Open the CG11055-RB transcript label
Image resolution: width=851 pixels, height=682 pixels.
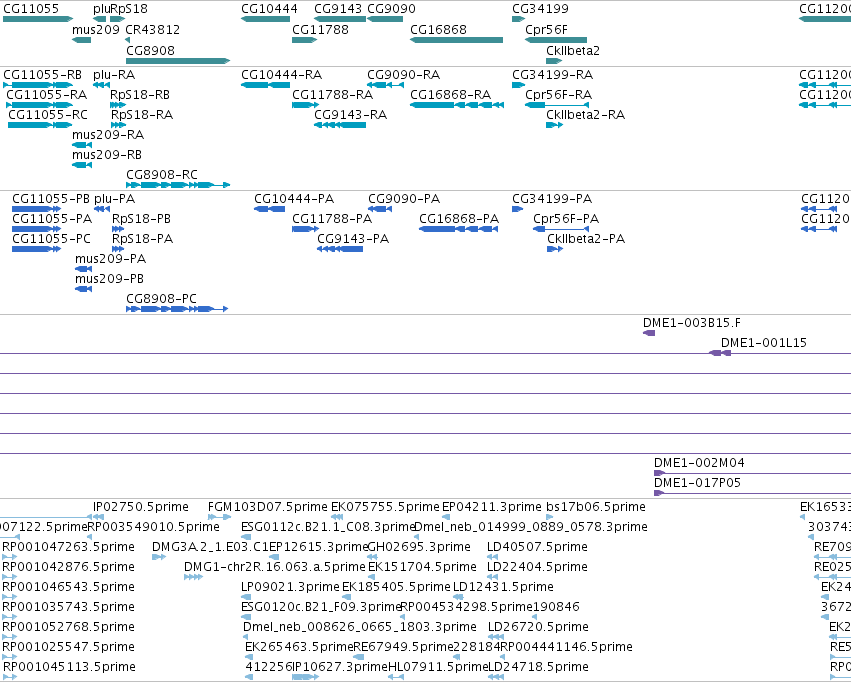pos(42,74)
